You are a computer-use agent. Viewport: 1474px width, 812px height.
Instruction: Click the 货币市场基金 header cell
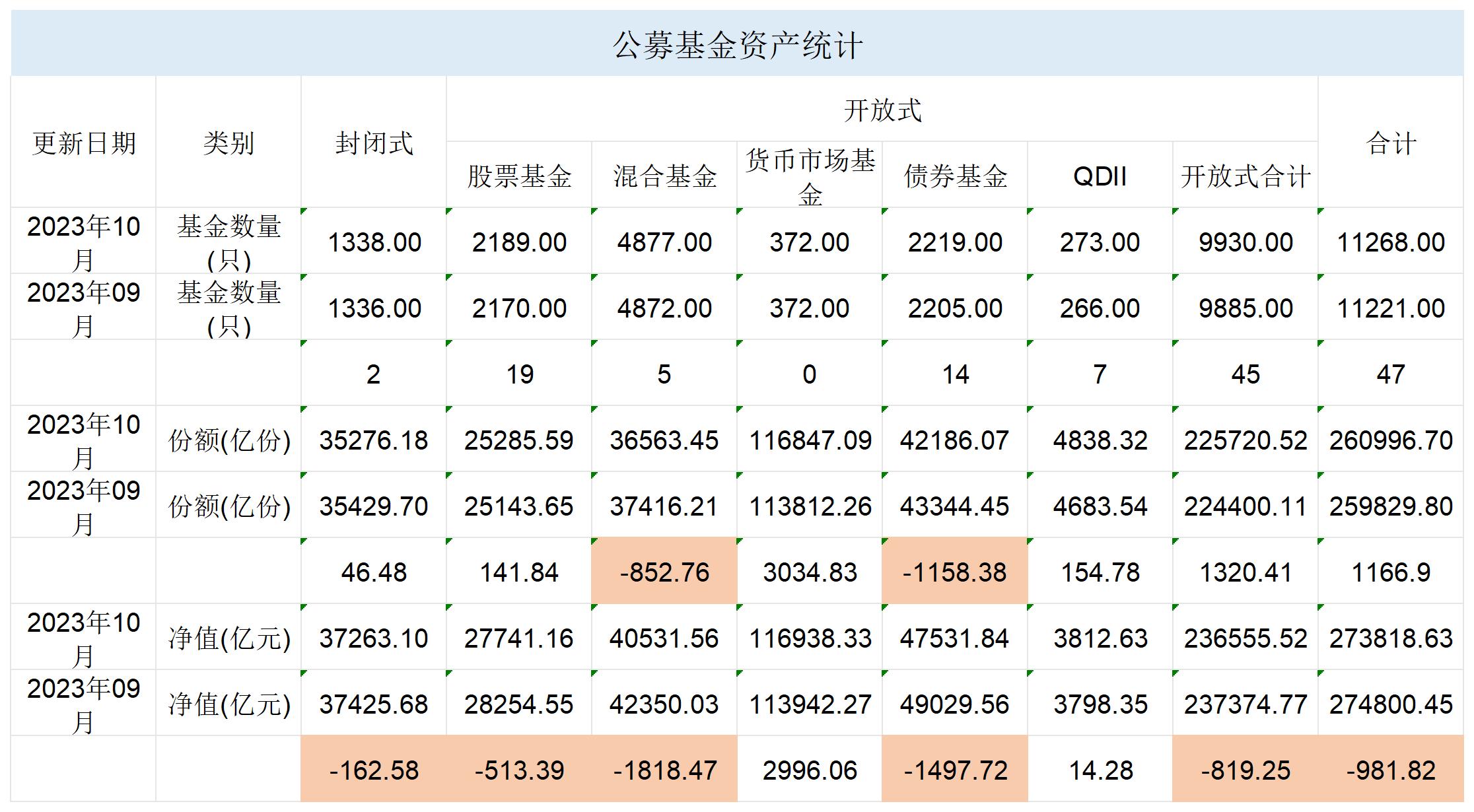point(810,176)
